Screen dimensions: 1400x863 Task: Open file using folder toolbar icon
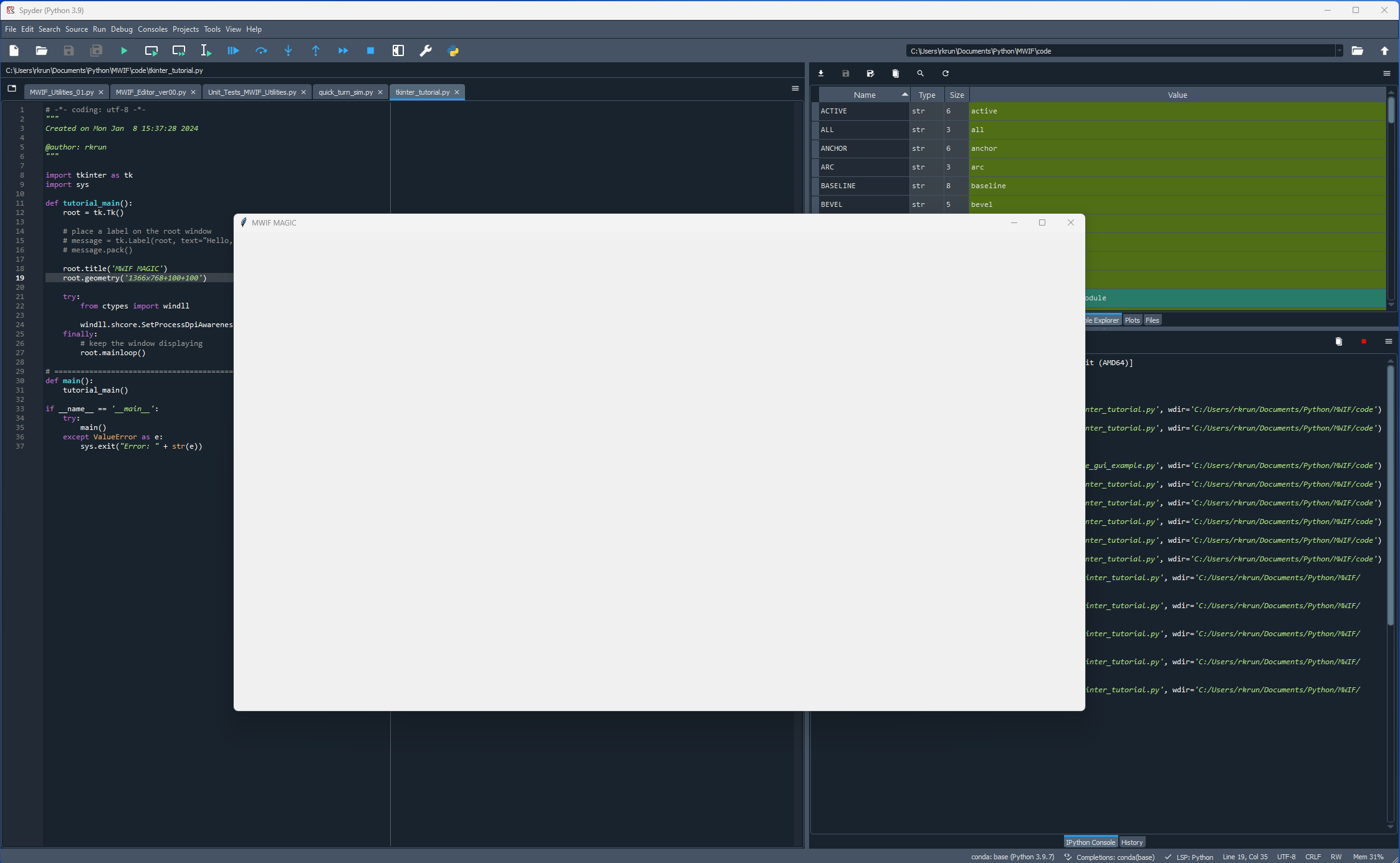[x=41, y=50]
